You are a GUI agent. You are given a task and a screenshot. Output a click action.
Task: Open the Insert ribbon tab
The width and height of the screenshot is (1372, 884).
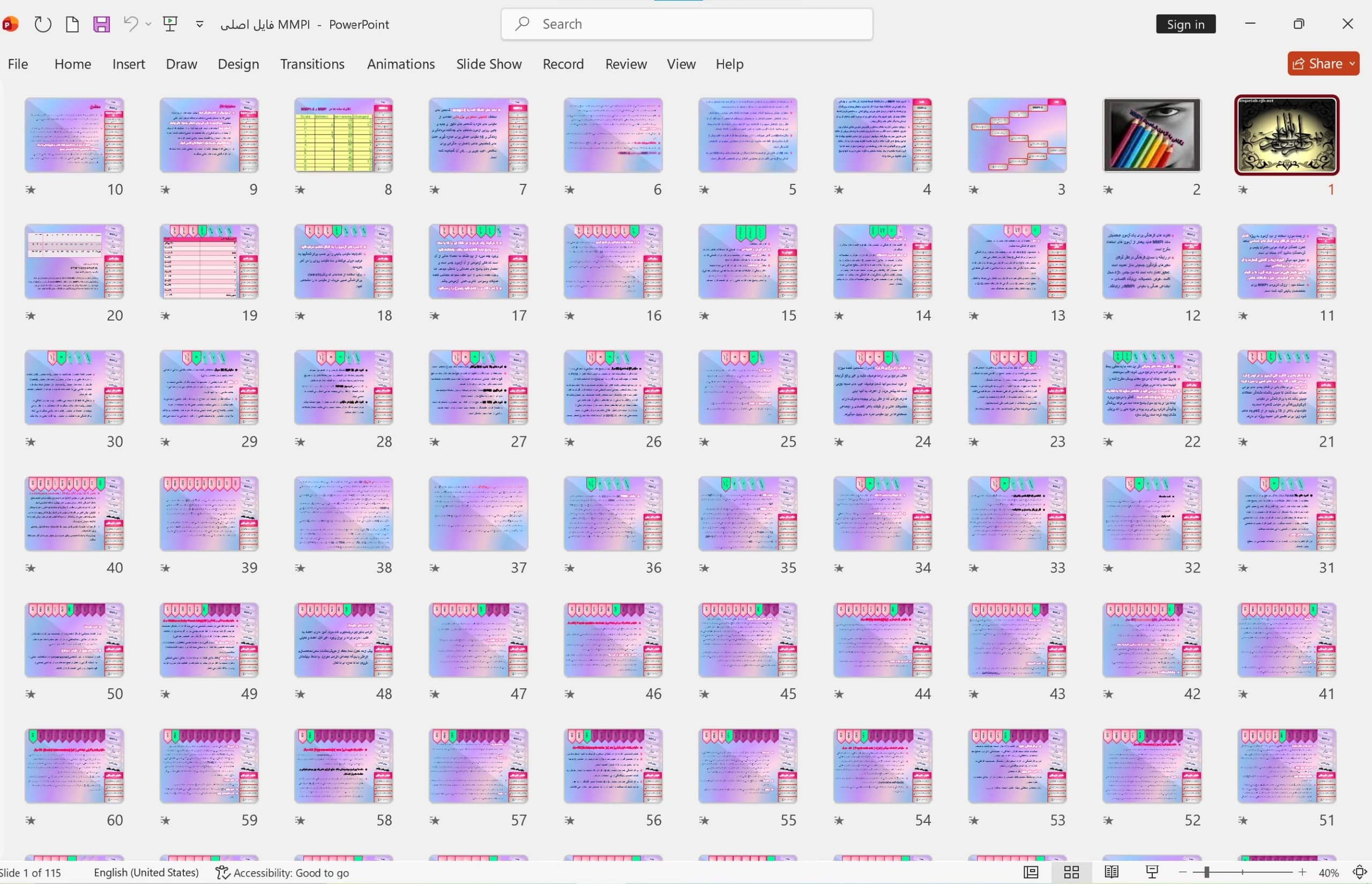coord(129,64)
